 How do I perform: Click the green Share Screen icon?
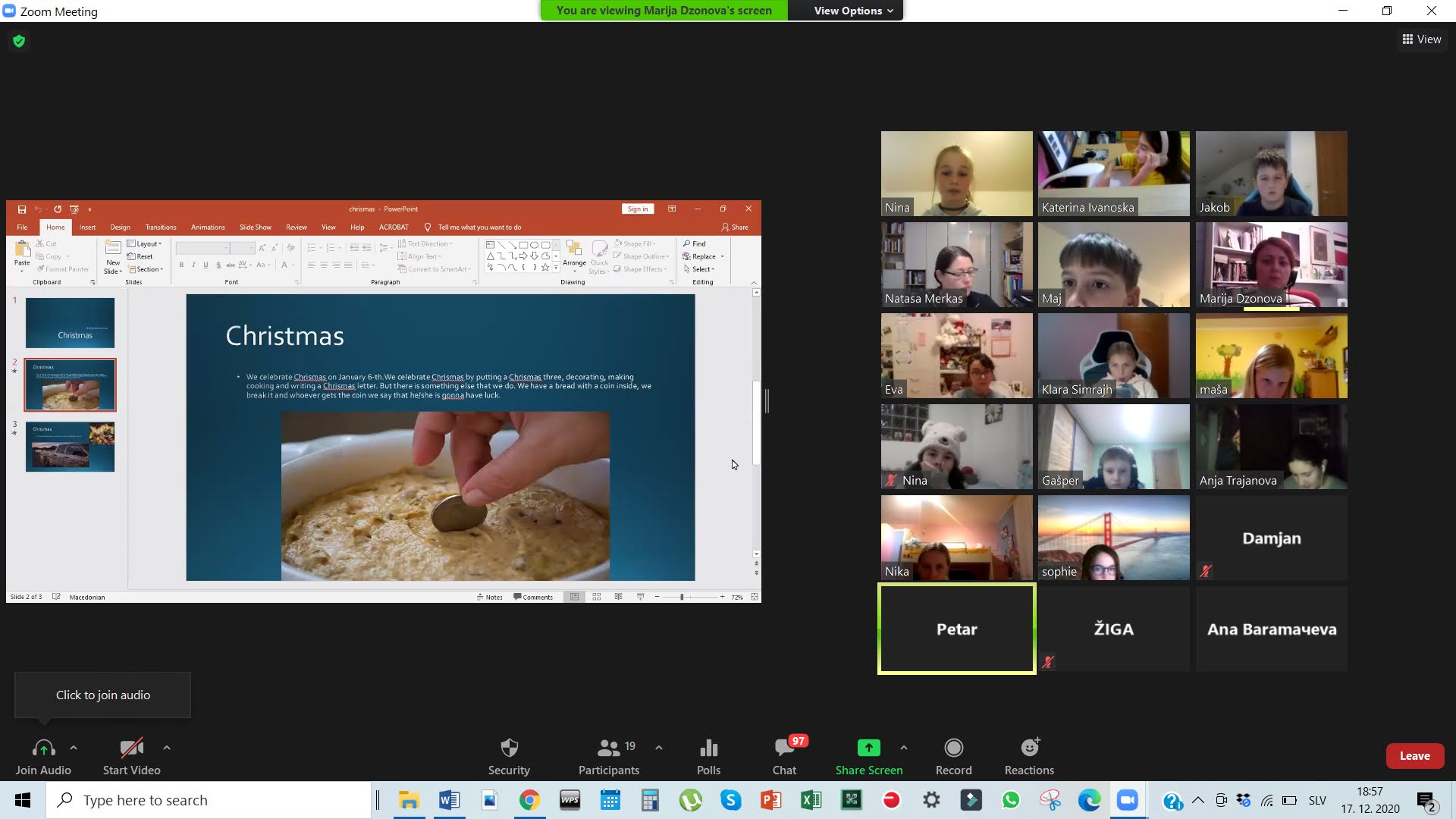tap(868, 748)
